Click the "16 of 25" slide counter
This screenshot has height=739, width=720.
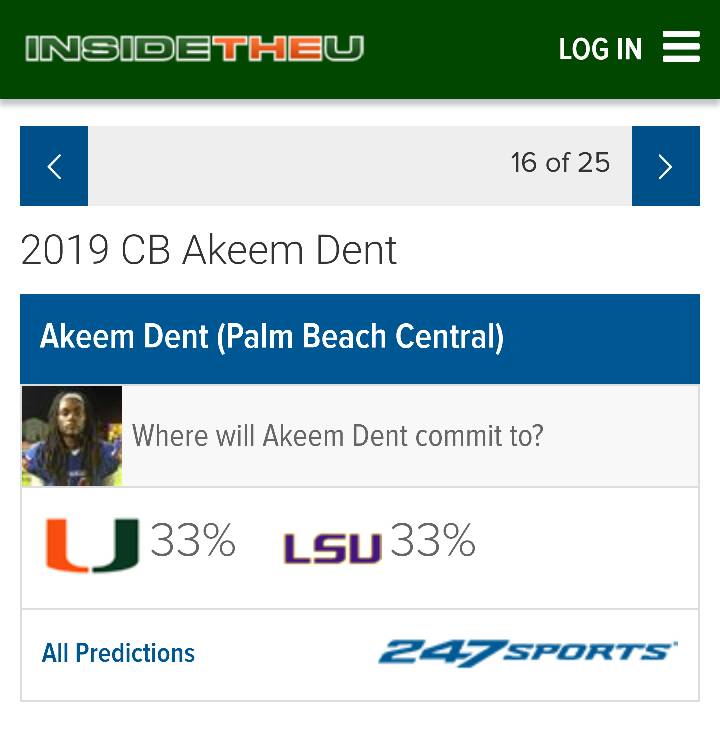(560, 163)
